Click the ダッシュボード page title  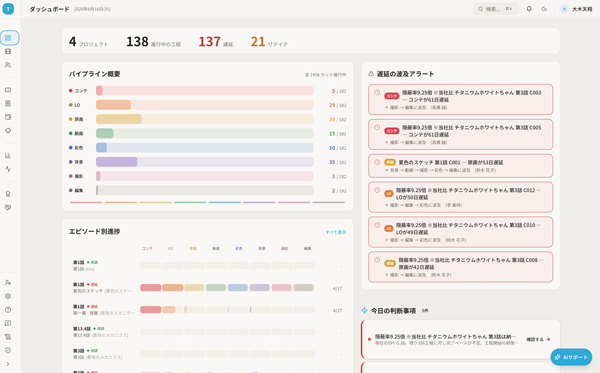[x=49, y=9]
